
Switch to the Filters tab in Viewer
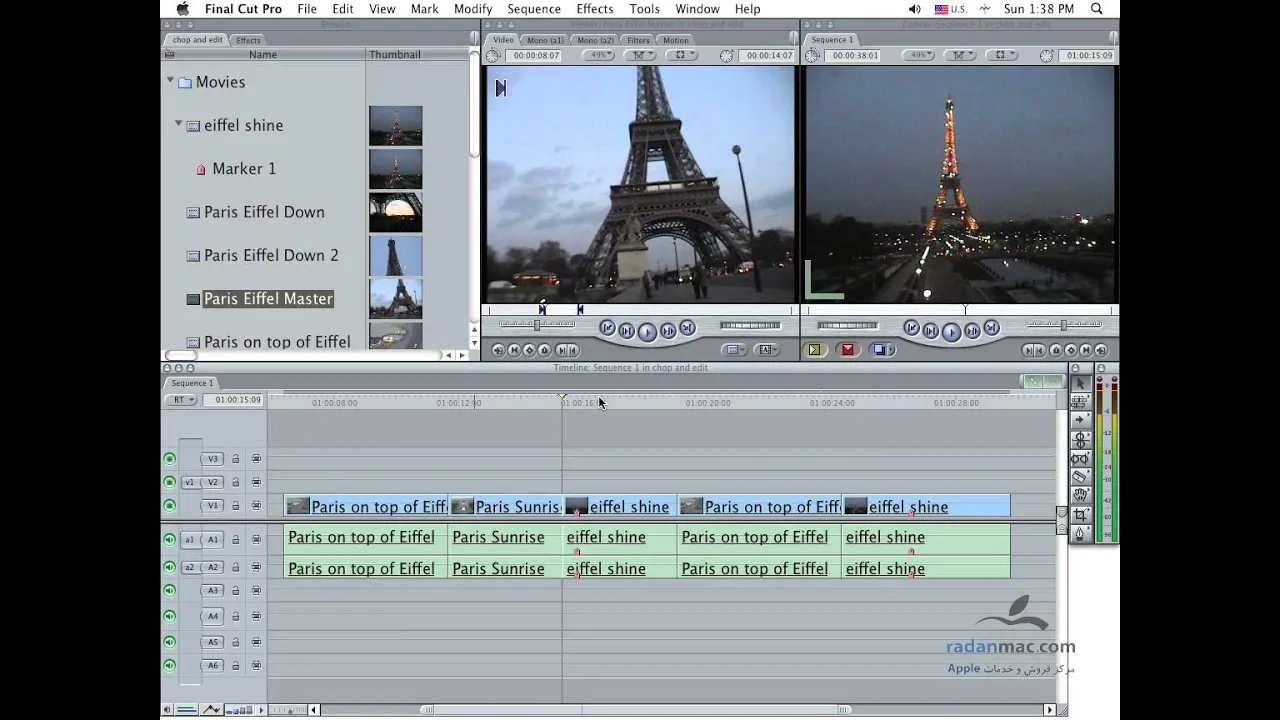638,40
